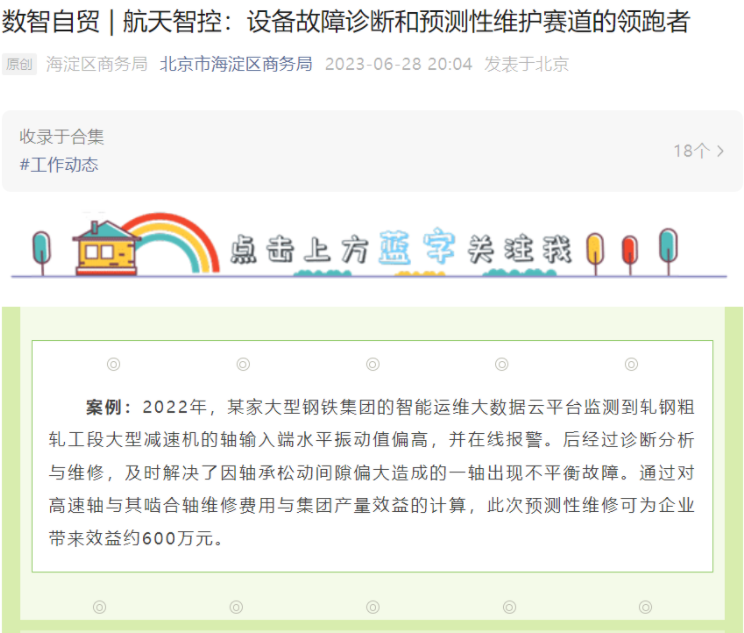Screen dimensions: 744x633
Task: Click the publish date 2023-06-28 20:04
Action: pos(399,64)
